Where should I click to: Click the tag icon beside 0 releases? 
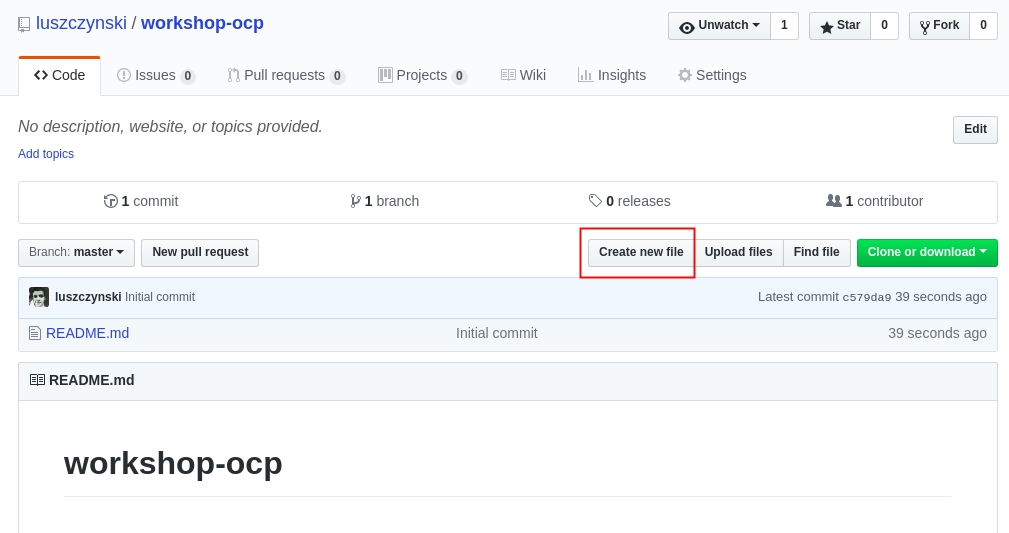click(x=595, y=201)
